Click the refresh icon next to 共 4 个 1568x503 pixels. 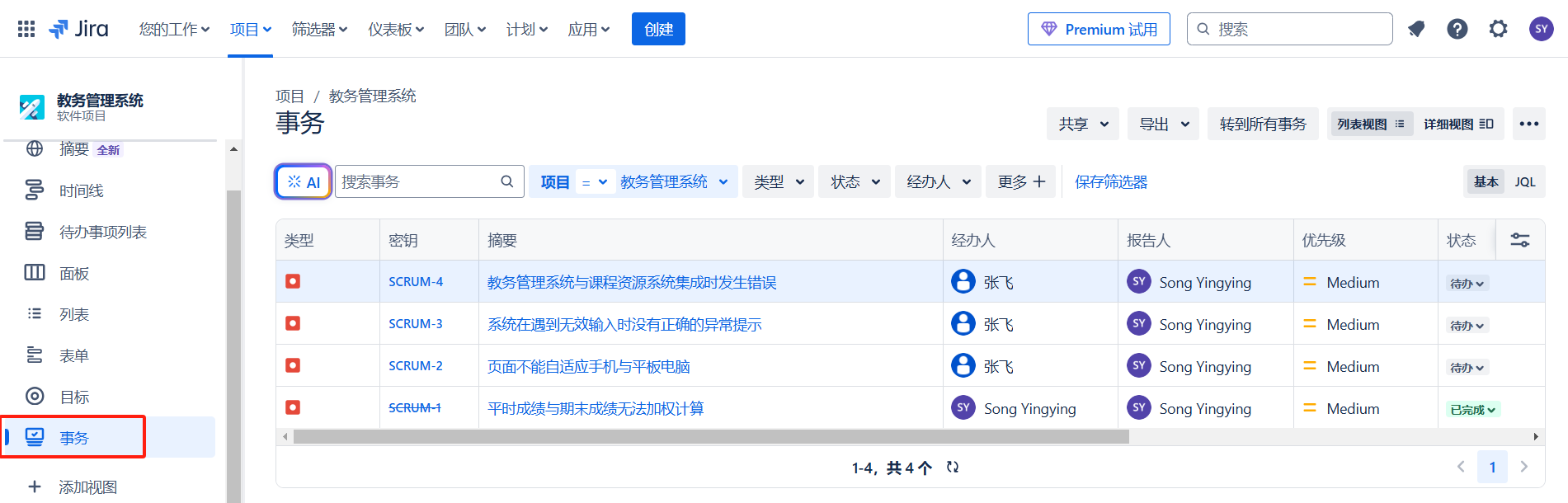953,467
